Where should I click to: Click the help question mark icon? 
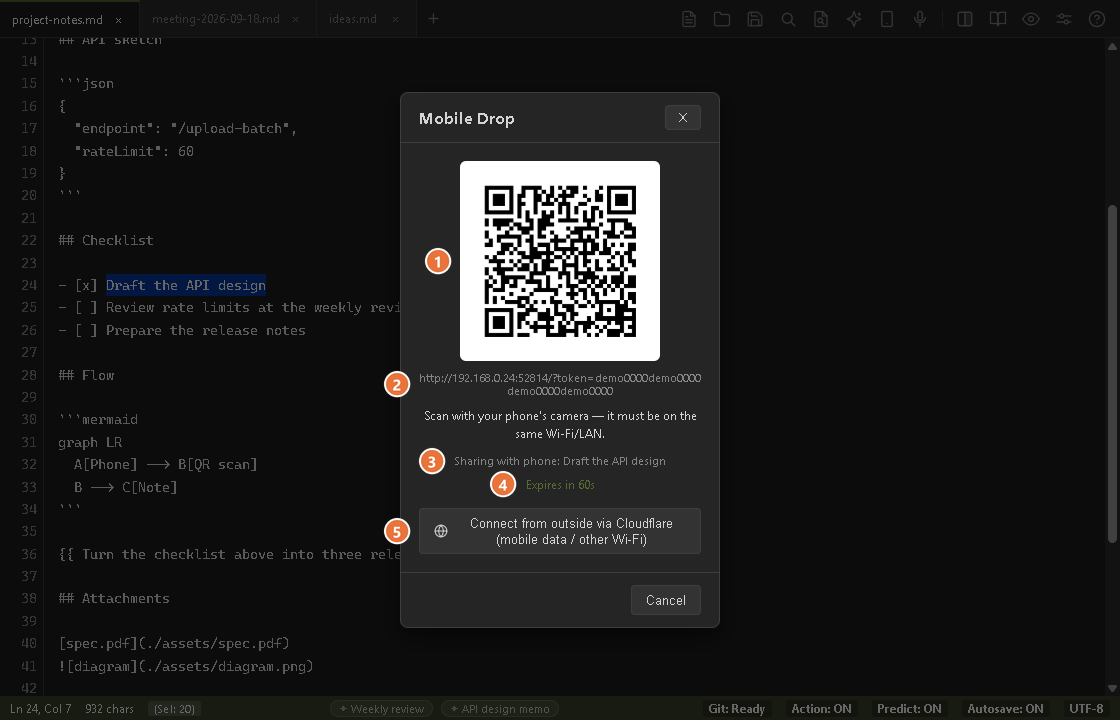pos(1096,19)
